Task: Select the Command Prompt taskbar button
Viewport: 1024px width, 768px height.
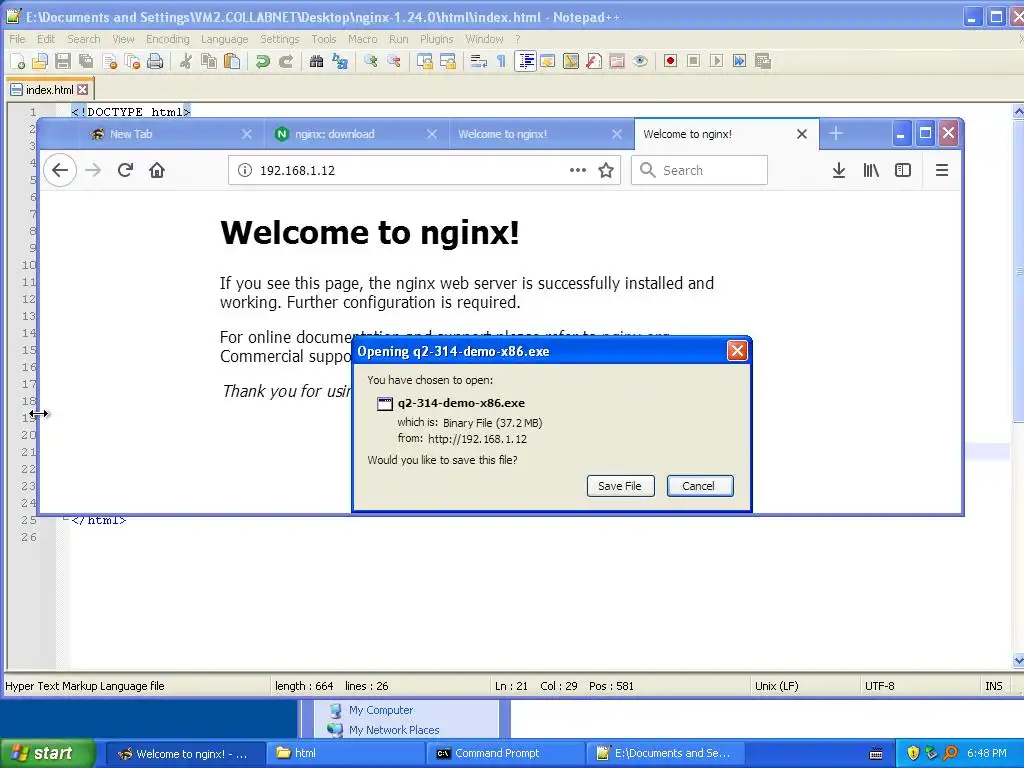Action: point(506,754)
